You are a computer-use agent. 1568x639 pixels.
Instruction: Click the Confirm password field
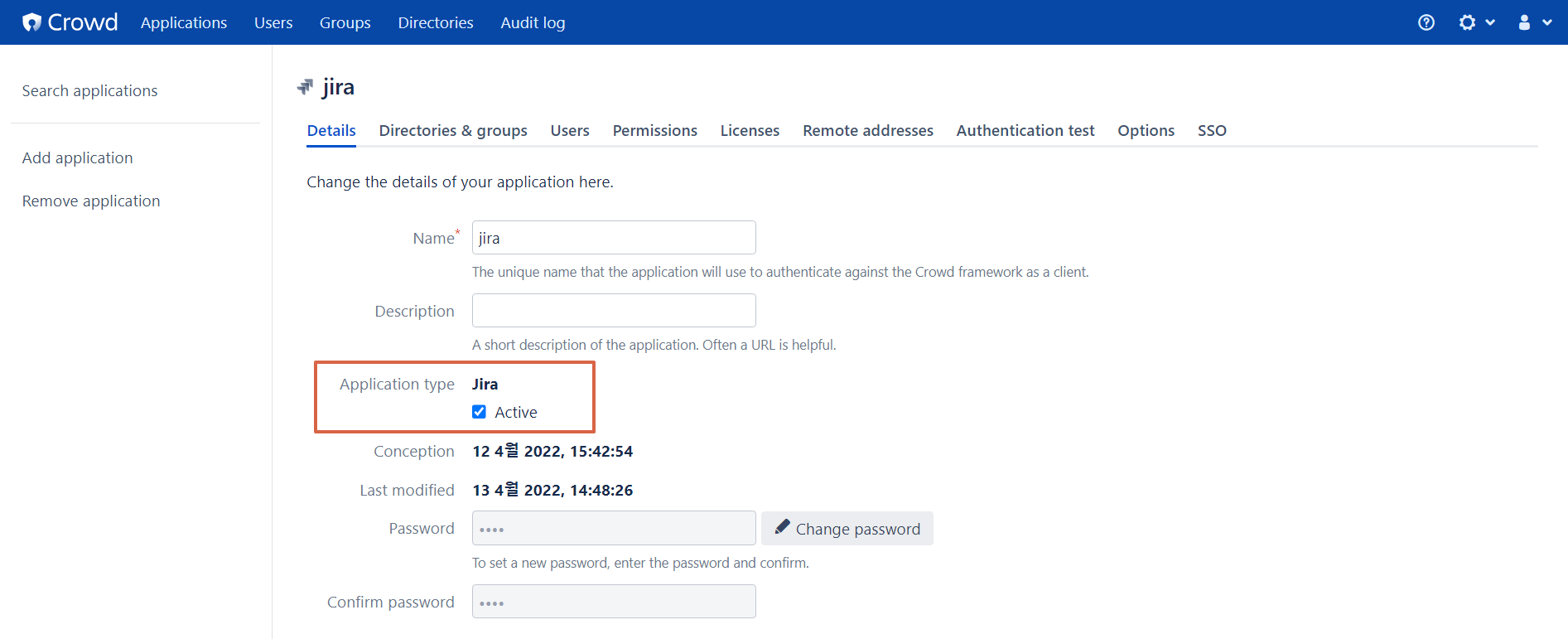point(614,601)
